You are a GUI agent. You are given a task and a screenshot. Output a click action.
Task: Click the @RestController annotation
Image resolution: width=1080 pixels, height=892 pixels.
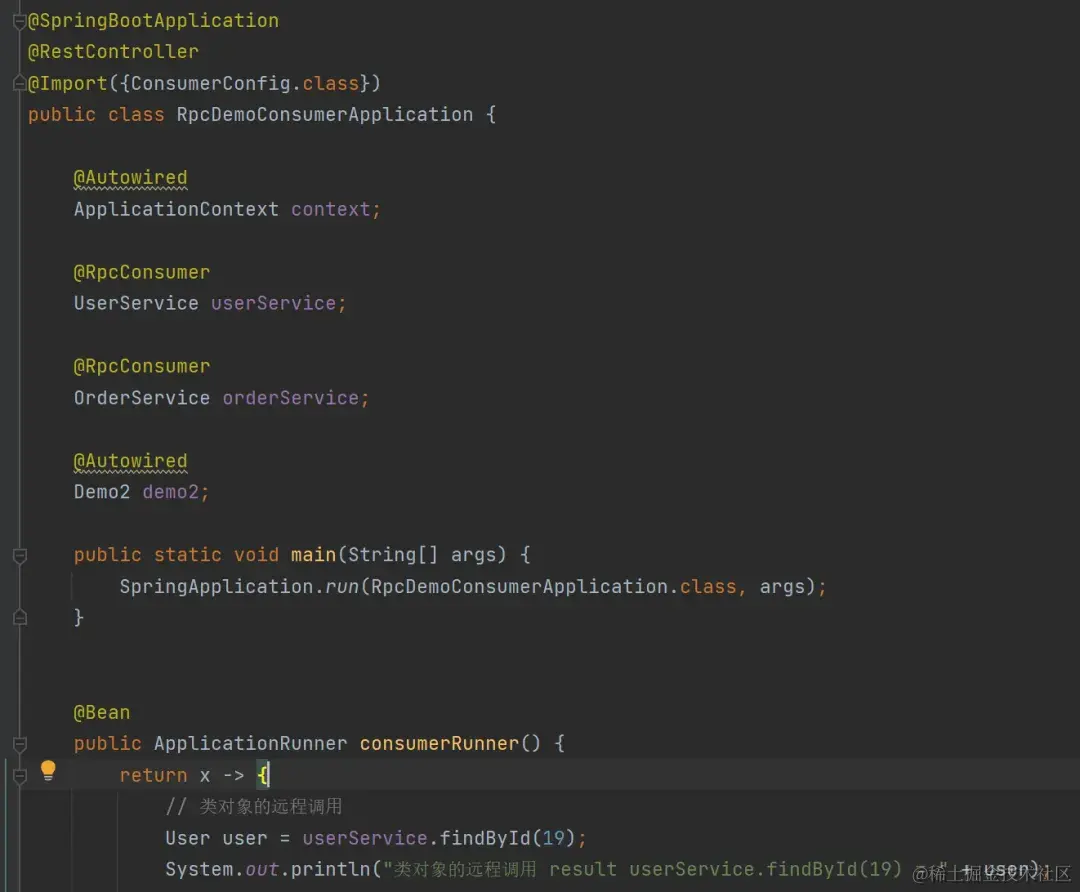point(113,52)
